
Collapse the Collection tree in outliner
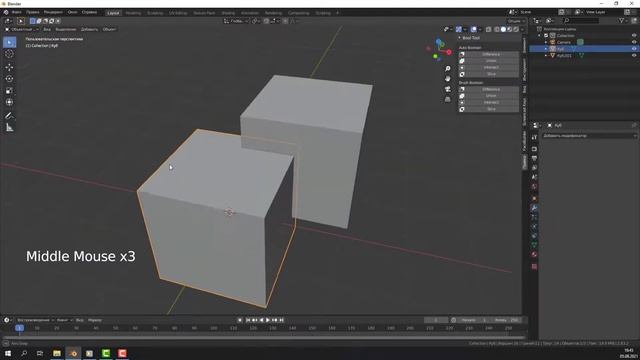click(x=540, y=36)
